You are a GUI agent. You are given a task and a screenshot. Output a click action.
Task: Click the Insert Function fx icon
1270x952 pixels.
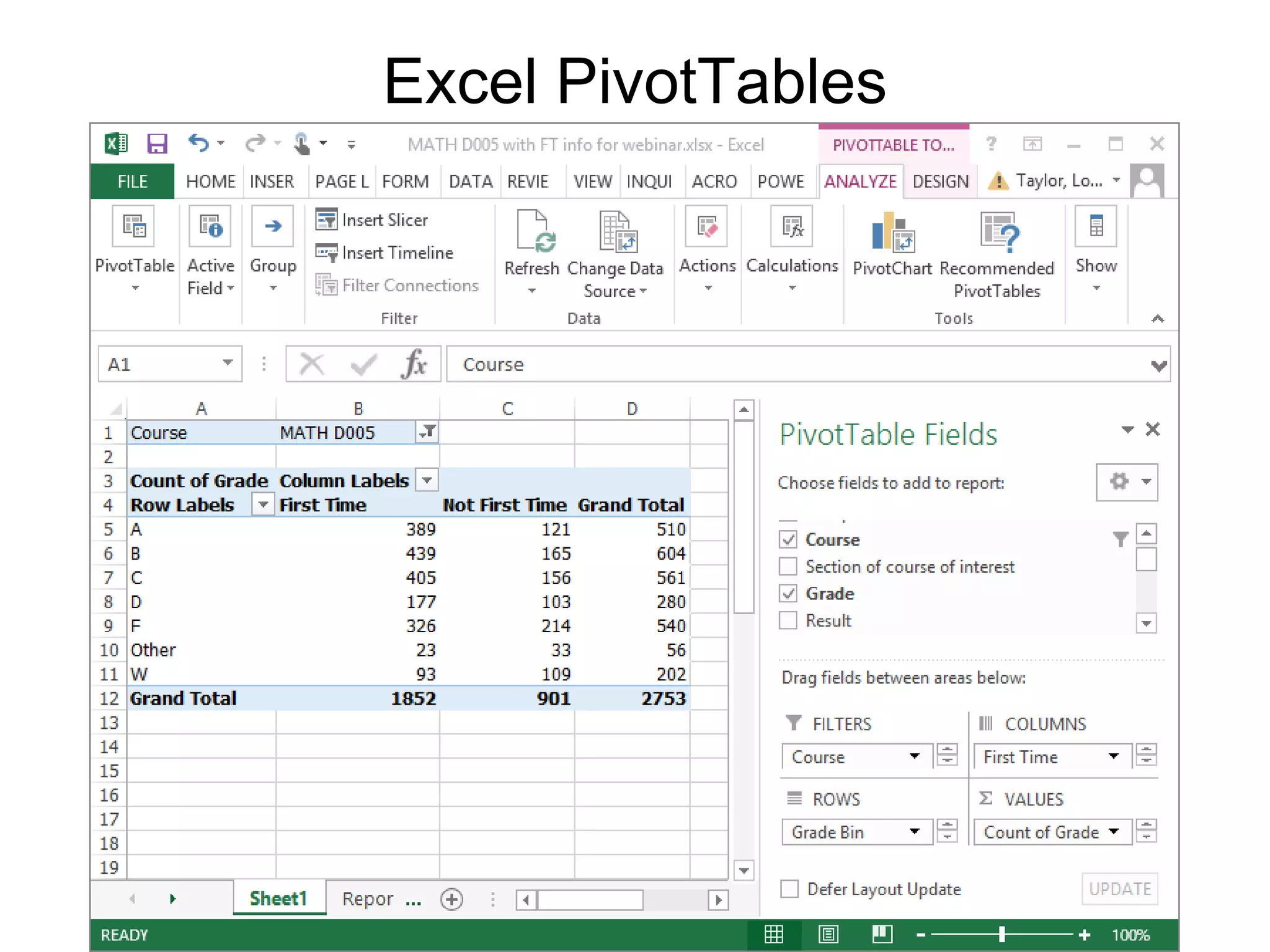coord(415,364)
